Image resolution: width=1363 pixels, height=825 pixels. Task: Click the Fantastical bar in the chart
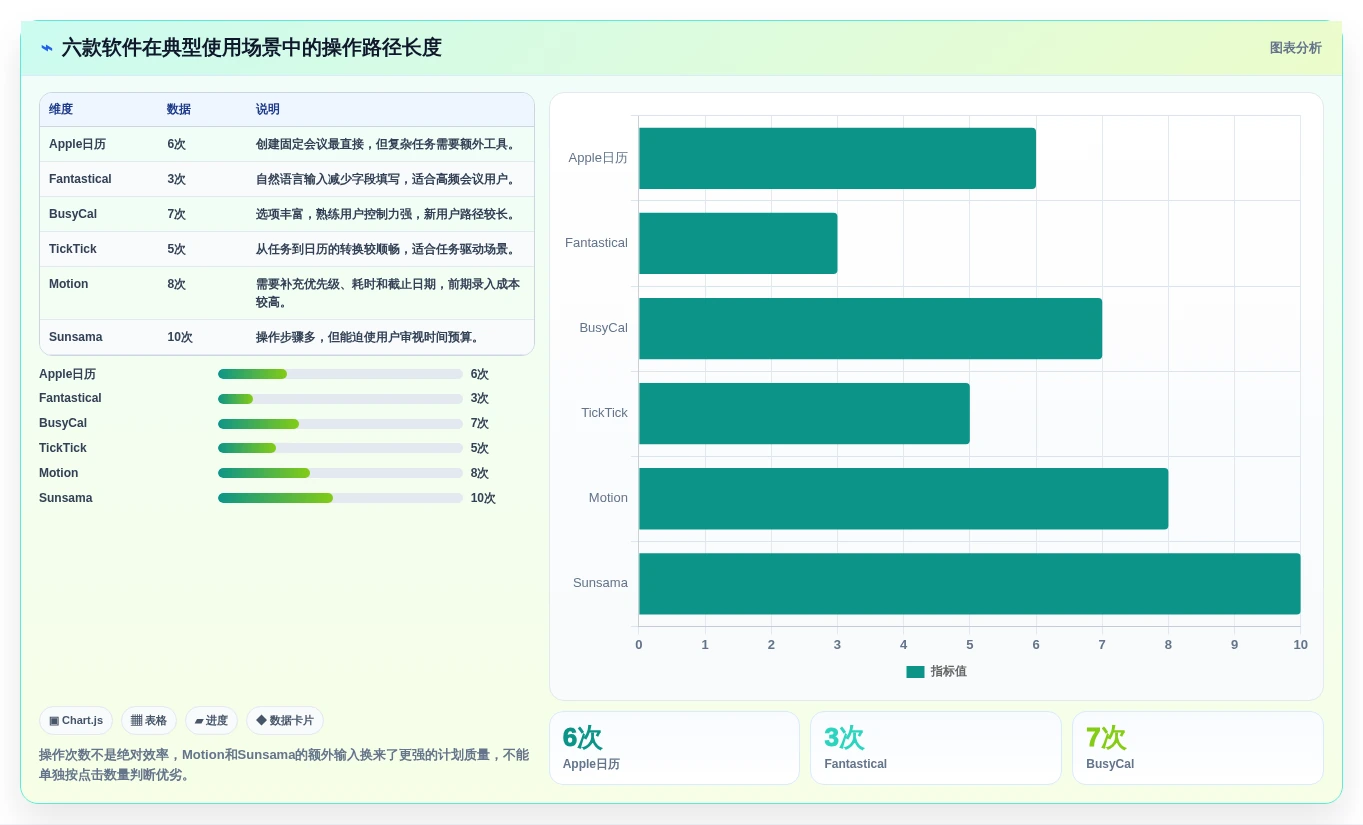tap(738, 243)
